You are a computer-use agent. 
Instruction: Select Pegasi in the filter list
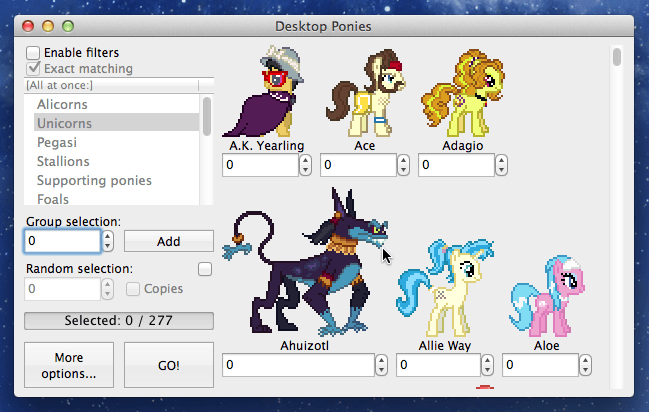click(x=57, y=142)
